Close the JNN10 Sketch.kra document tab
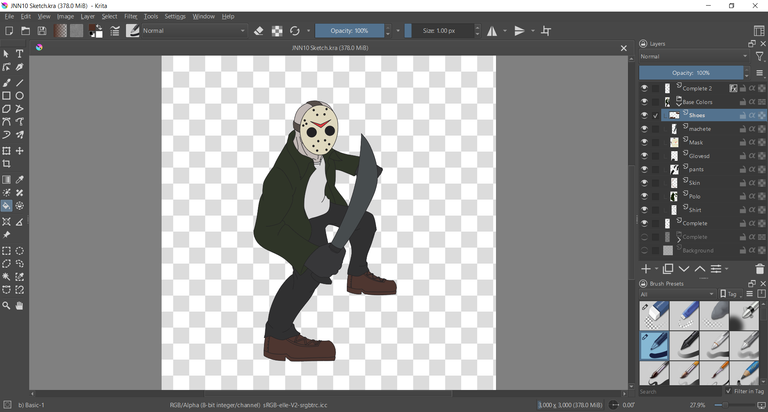Screen dimensions: 768x412 pos(624,48)
